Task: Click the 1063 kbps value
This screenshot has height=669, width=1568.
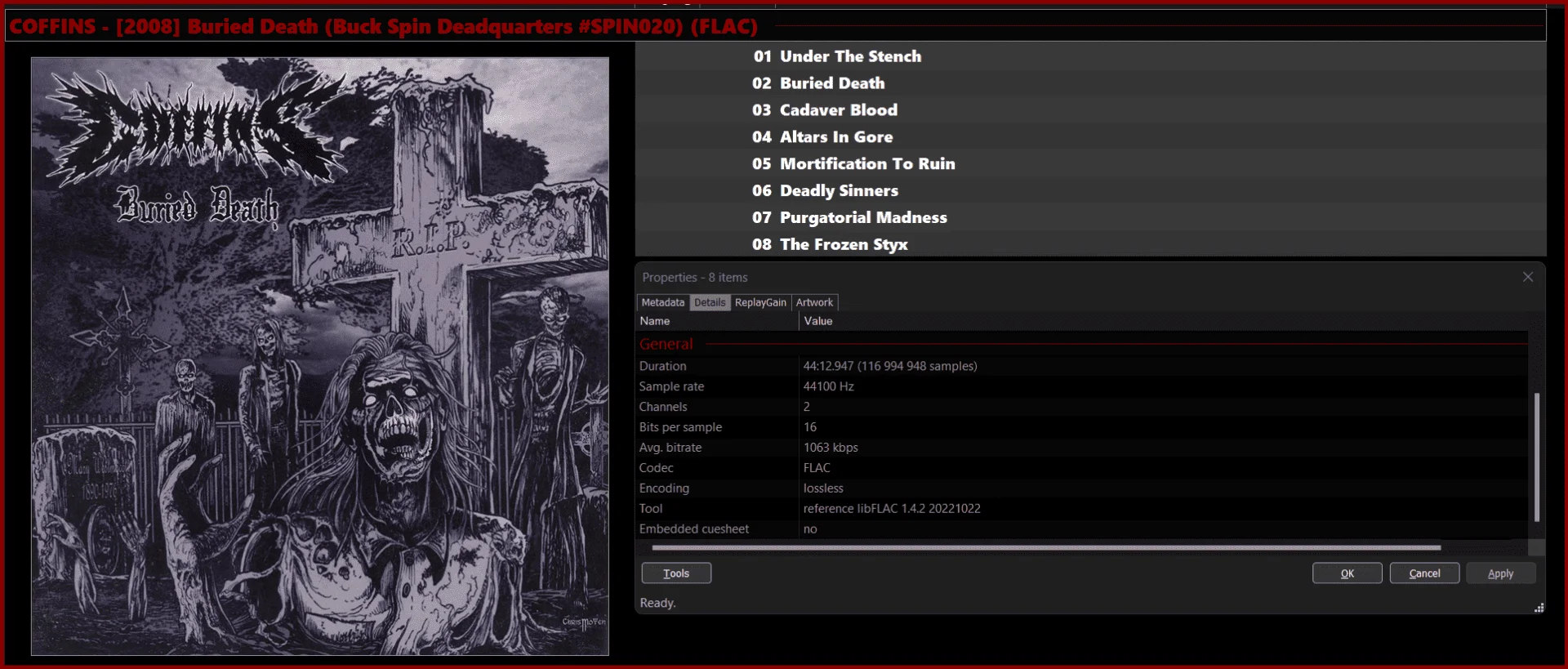Action: pyautogui.click(x=831, y=448)
